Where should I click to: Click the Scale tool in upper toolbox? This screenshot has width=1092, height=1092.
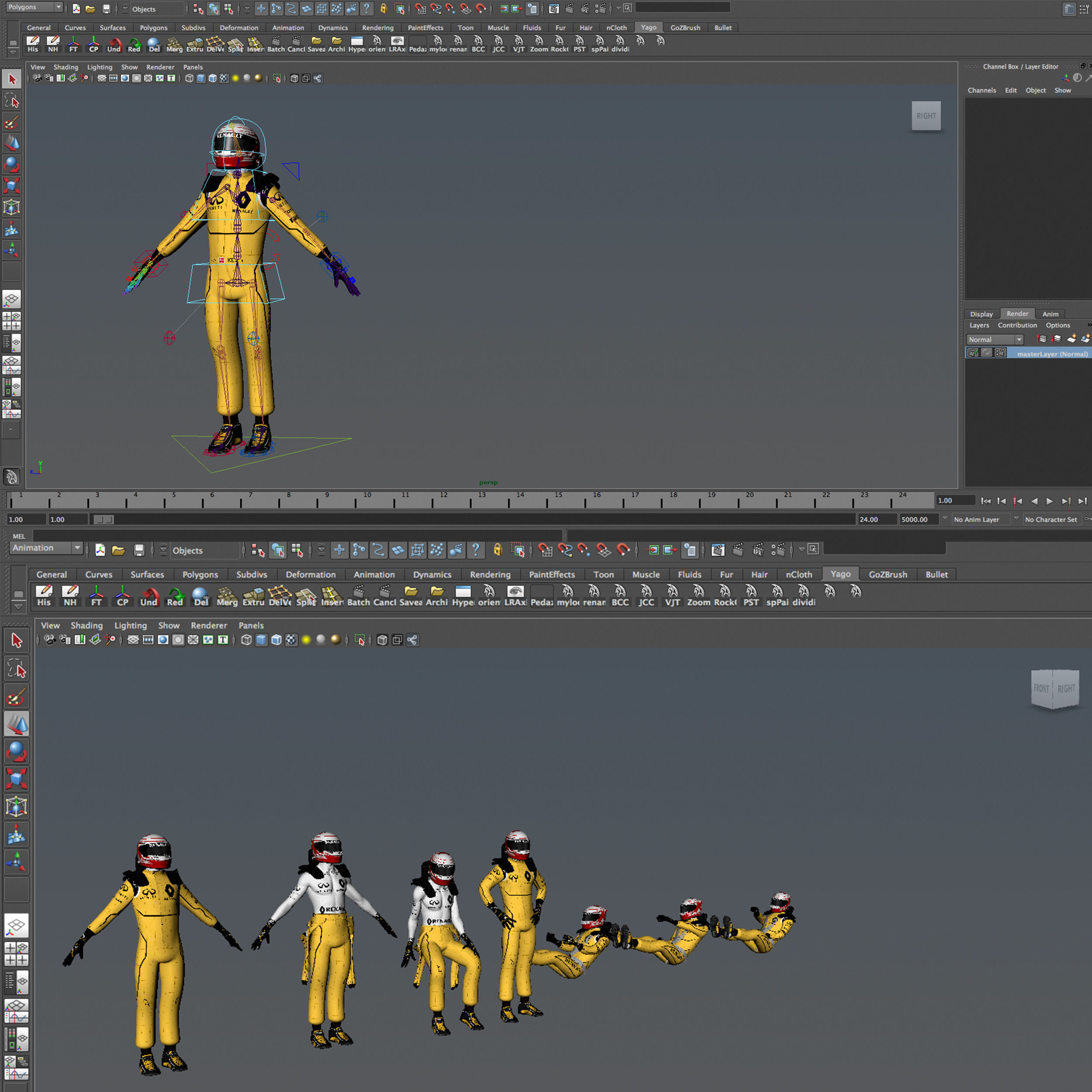coord(12,185)
